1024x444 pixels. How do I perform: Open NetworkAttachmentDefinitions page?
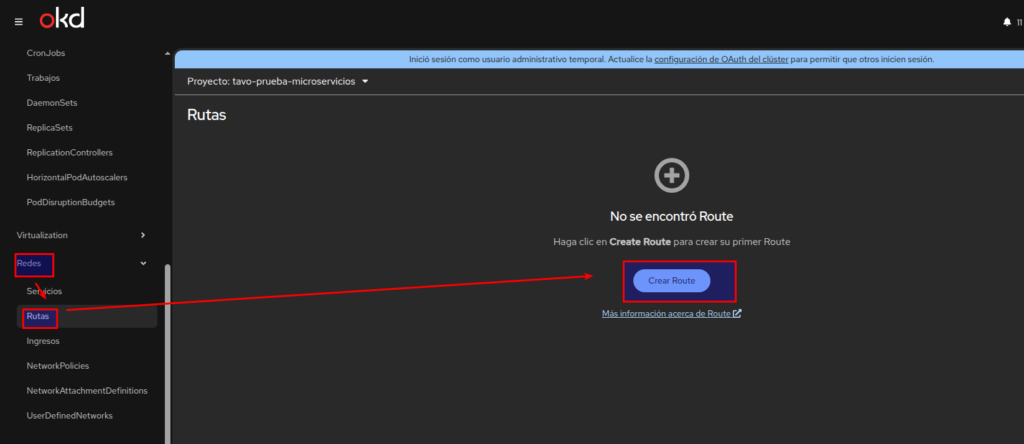coord(87,391)
